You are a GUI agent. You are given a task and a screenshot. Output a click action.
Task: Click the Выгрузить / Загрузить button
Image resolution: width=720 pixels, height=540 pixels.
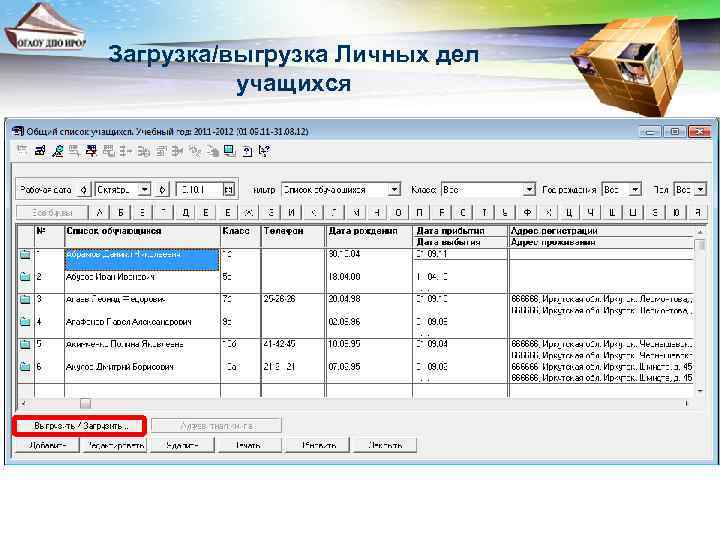(80, 426)
